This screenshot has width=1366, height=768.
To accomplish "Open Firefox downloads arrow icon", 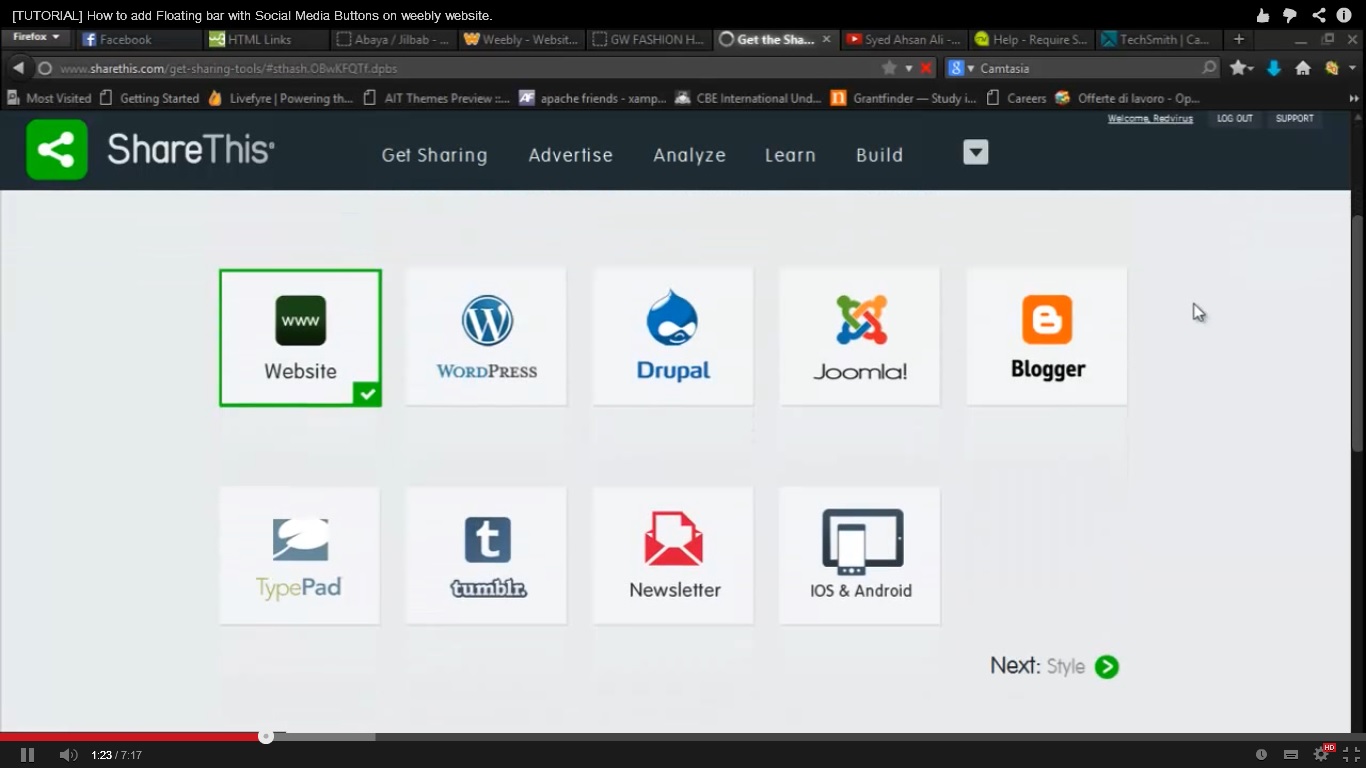I will 1273,68.
